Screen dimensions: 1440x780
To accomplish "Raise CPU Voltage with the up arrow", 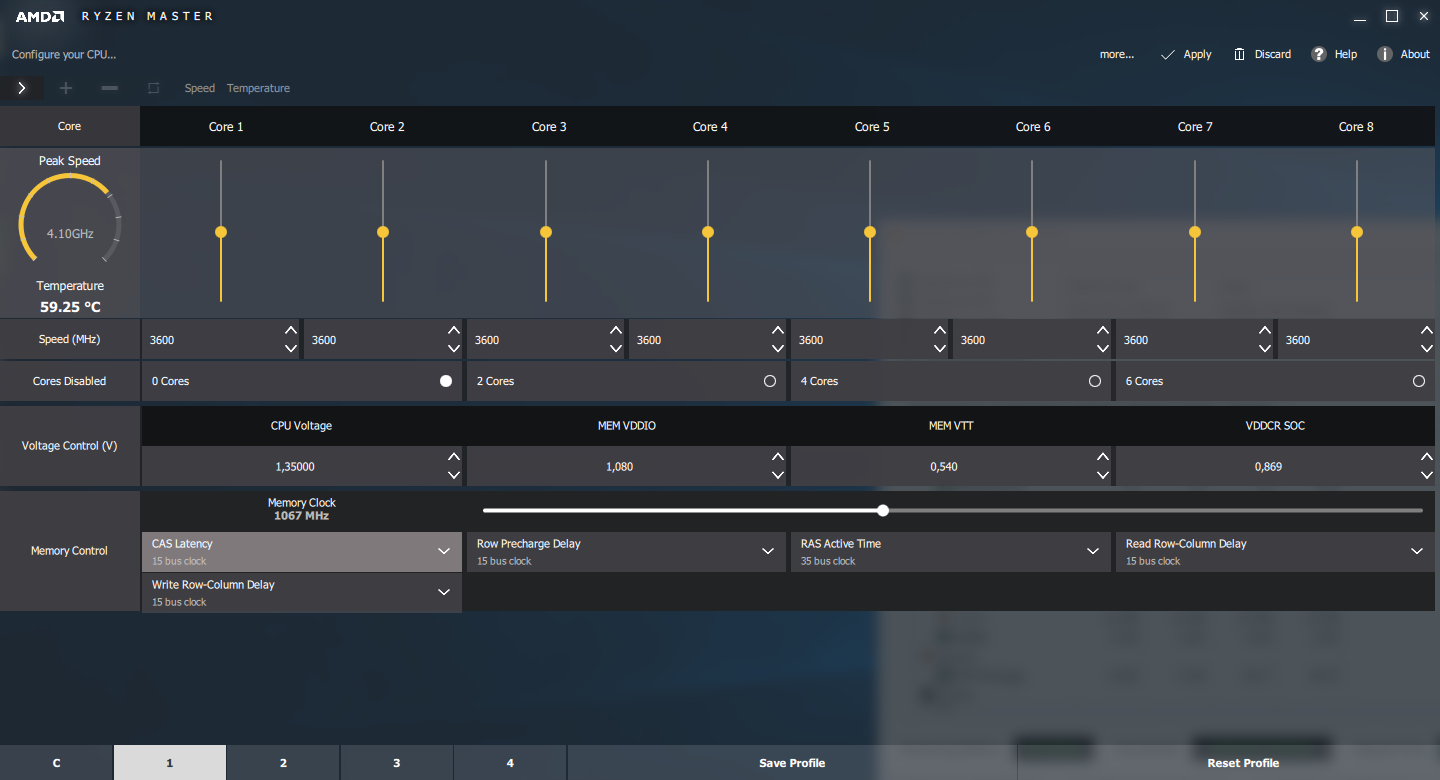I will (454, 457).
